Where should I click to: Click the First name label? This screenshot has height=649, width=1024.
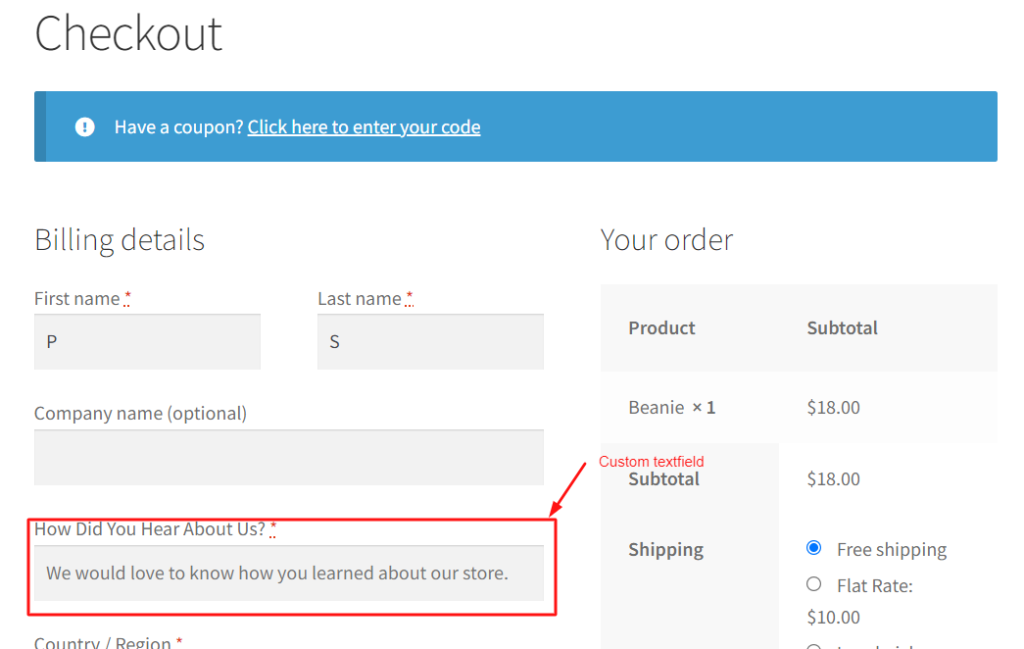[77, 298]
